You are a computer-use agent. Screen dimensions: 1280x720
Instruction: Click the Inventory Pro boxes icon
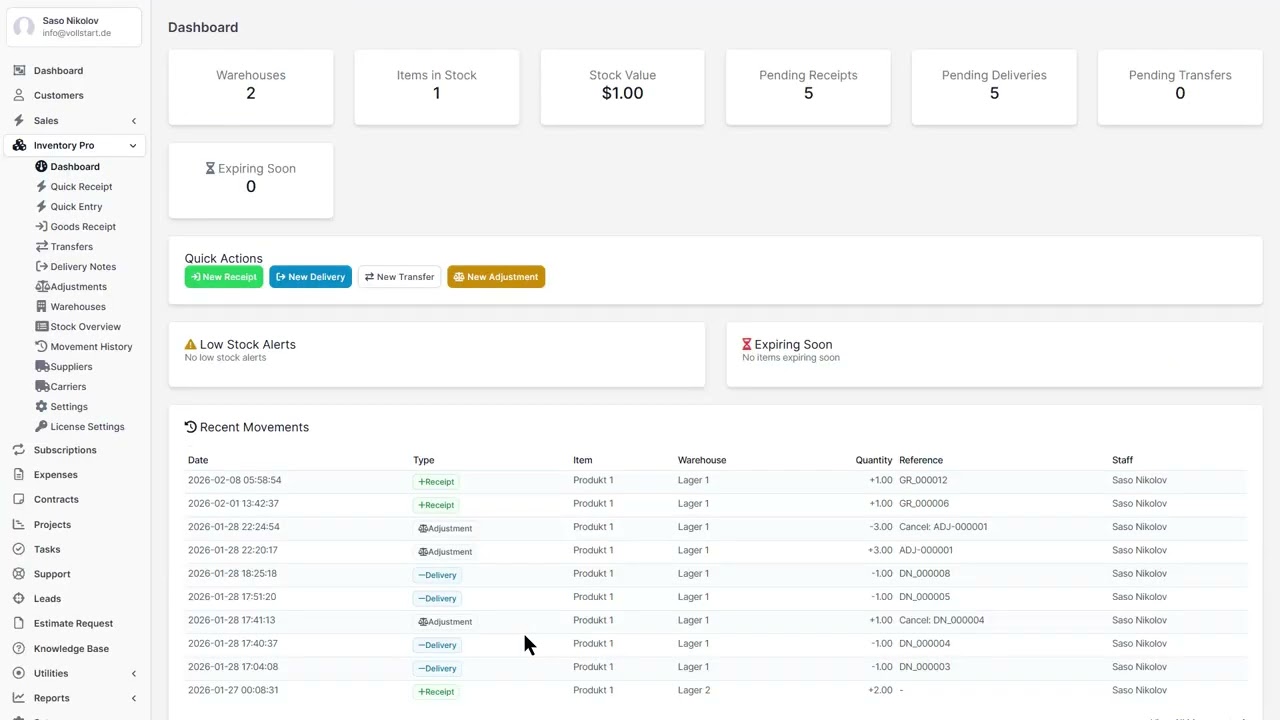click(19, 146)
